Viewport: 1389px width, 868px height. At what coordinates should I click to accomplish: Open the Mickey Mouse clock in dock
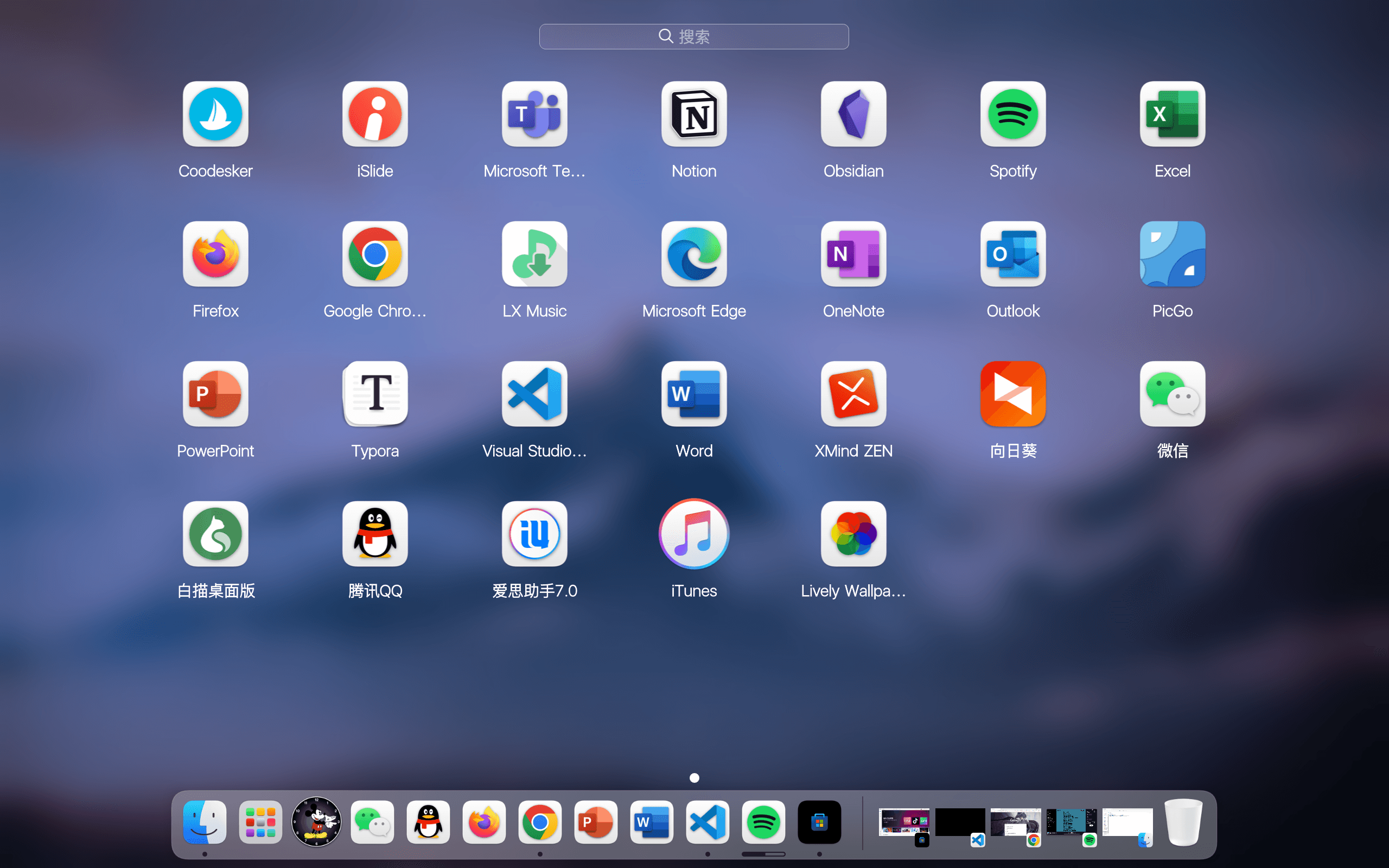pyautogui.click(x=316, y=822)
